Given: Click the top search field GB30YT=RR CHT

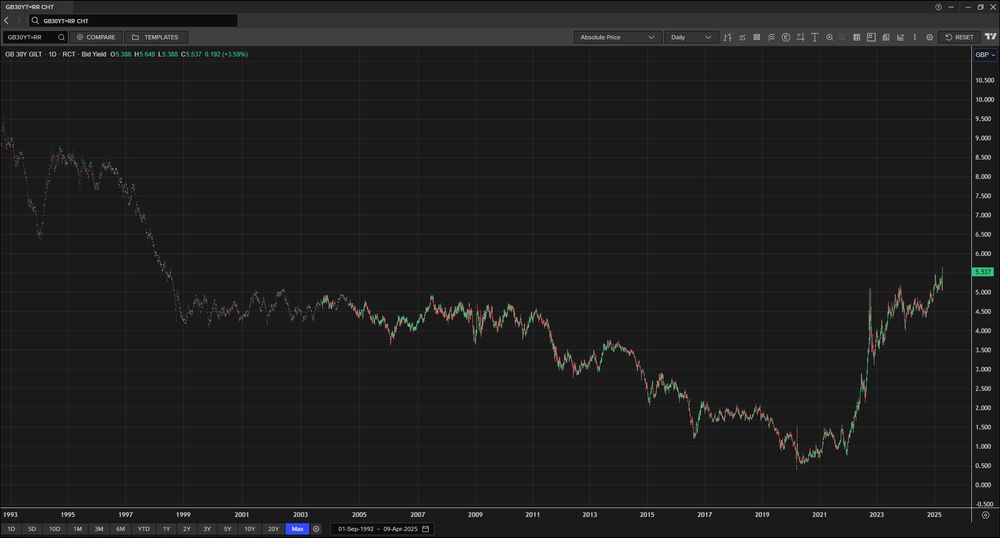Looking at the screenshot, I should click(x=133, y=20).
